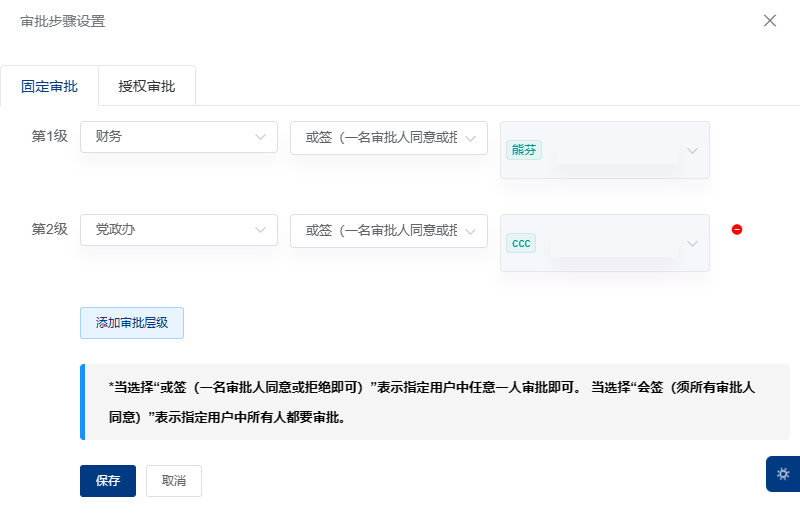Screen dimensions: 800x515
Task: Close the 审批步骤设置 dialog
Action: (769, 20)
